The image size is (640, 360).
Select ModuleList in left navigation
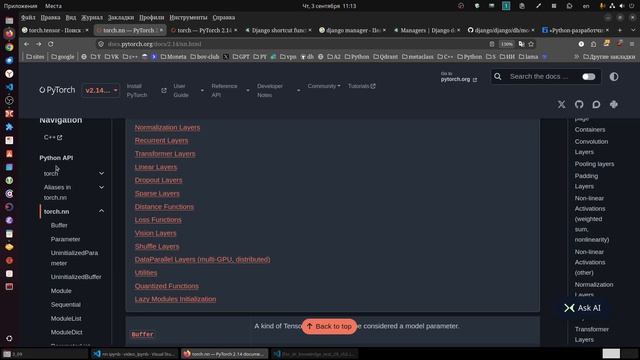pyautogui.click(x=66, y=318)
